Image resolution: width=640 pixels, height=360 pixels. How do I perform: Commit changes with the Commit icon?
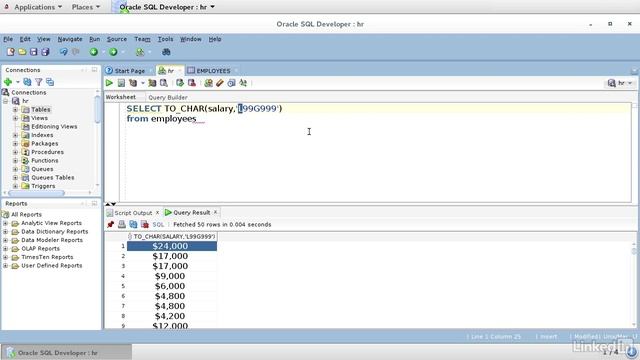point(180,83)
